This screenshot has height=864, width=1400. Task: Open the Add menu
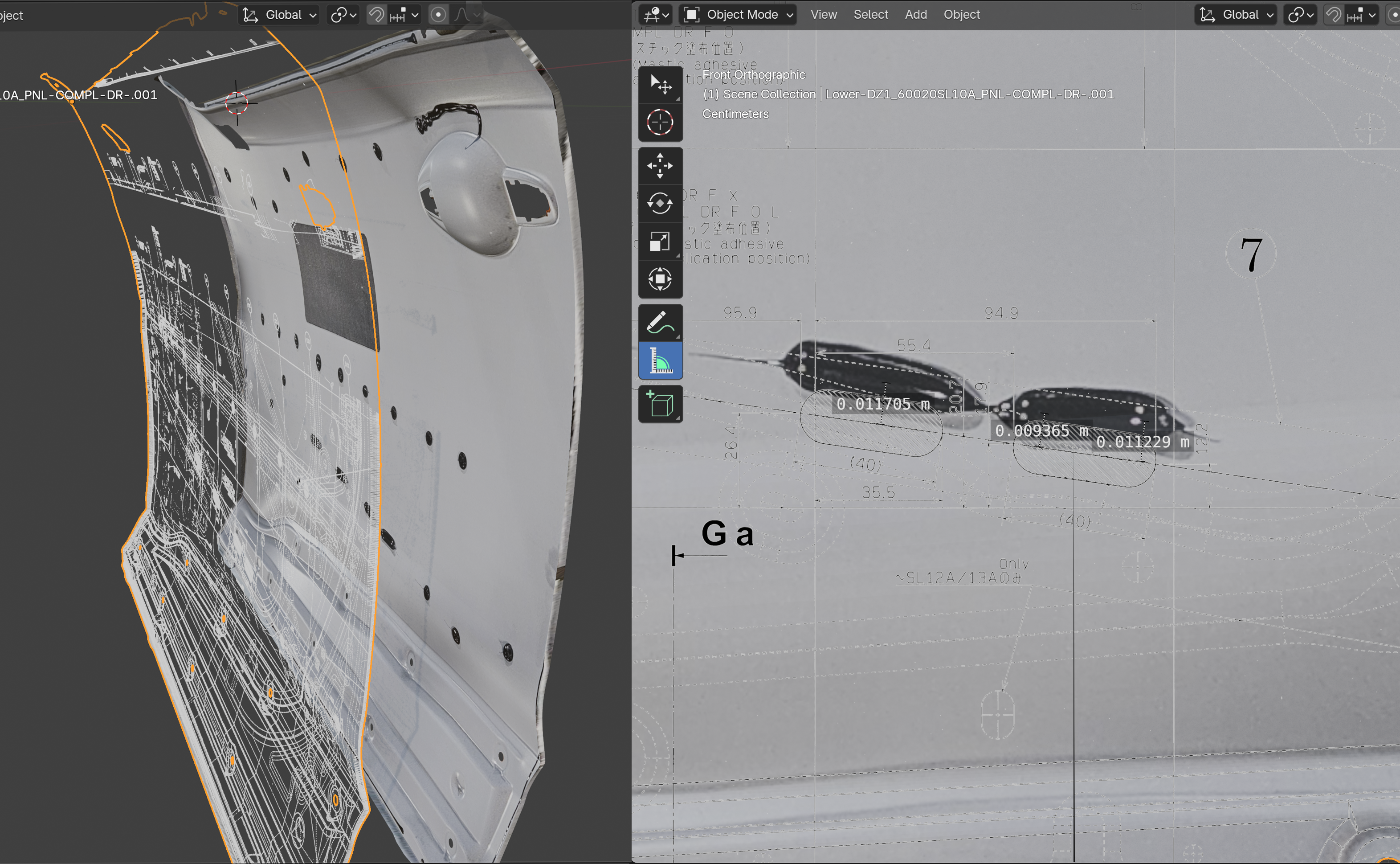(915, 15)
